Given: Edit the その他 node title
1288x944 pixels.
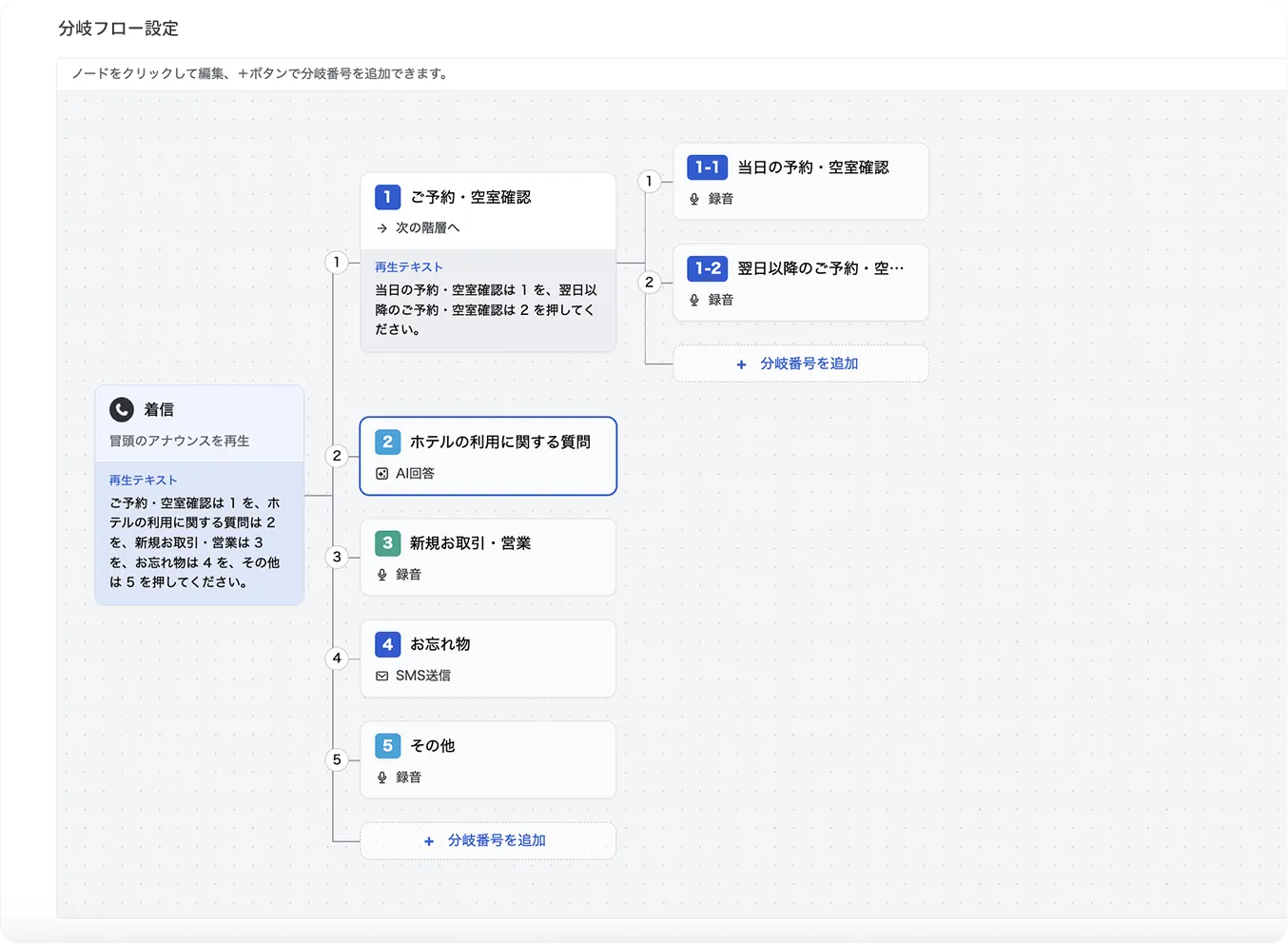Looking at the screenshot, I should click(x=433, y=745).
